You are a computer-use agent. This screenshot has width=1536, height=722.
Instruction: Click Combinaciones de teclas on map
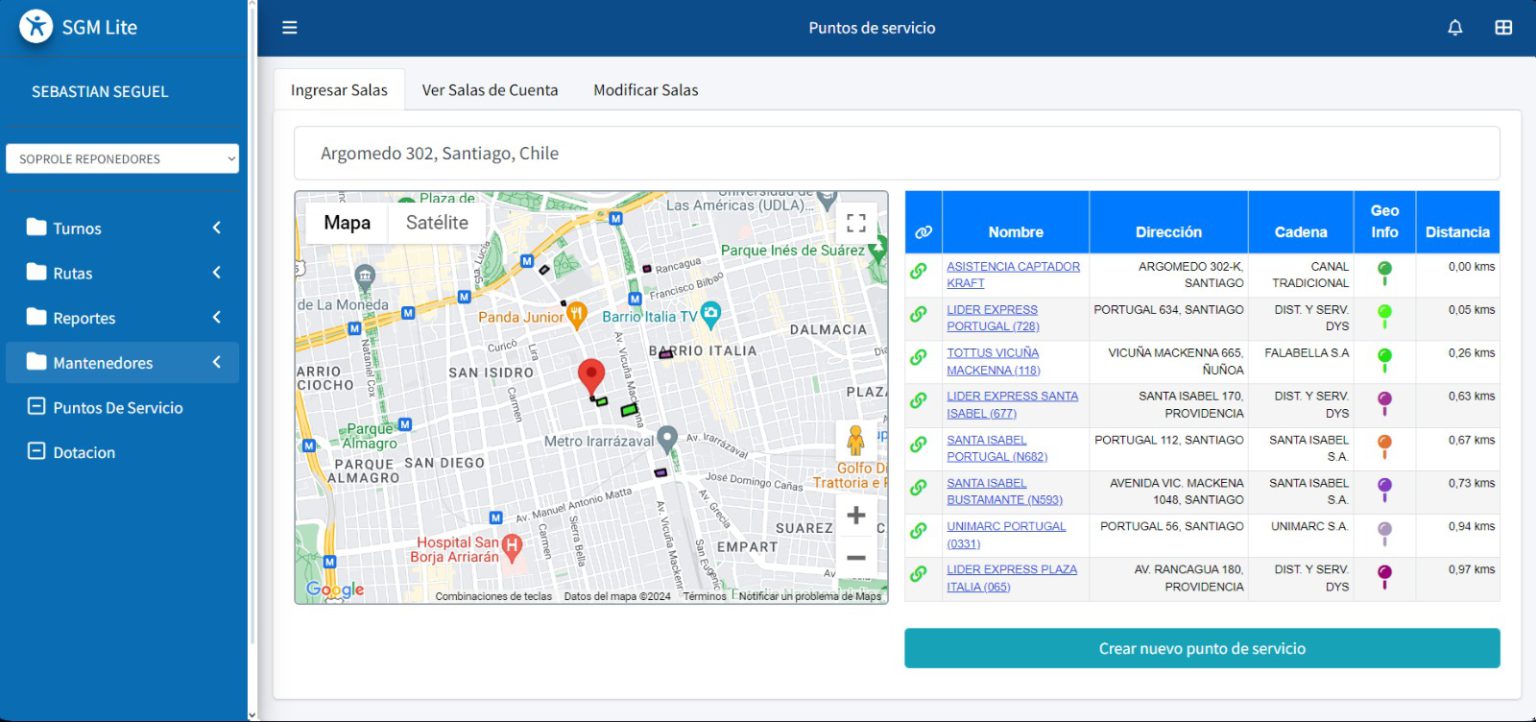coord(493,596)
